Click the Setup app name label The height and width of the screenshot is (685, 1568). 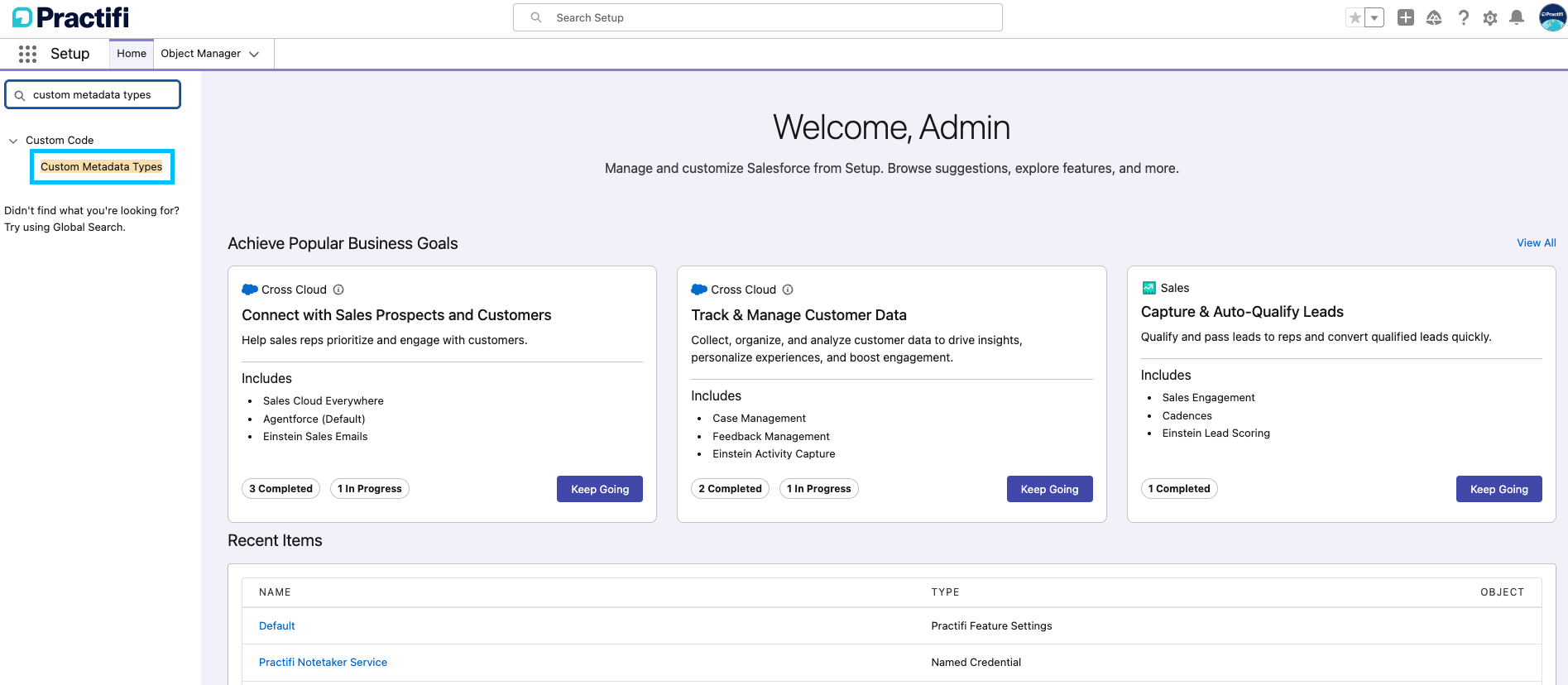(x=70, y=54)
